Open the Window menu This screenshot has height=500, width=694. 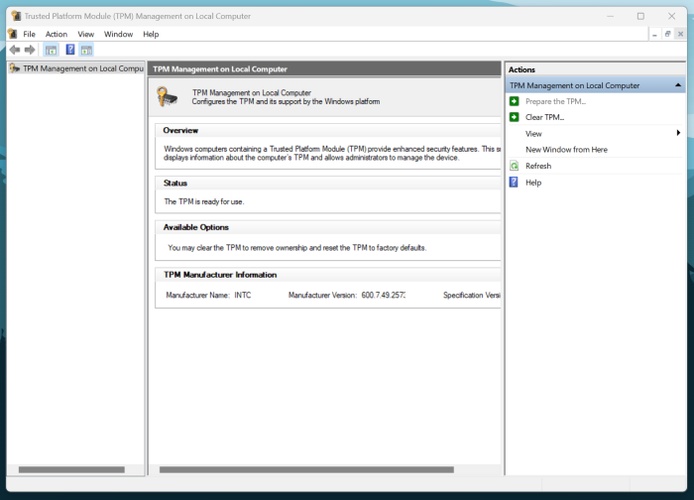[118, 34]
